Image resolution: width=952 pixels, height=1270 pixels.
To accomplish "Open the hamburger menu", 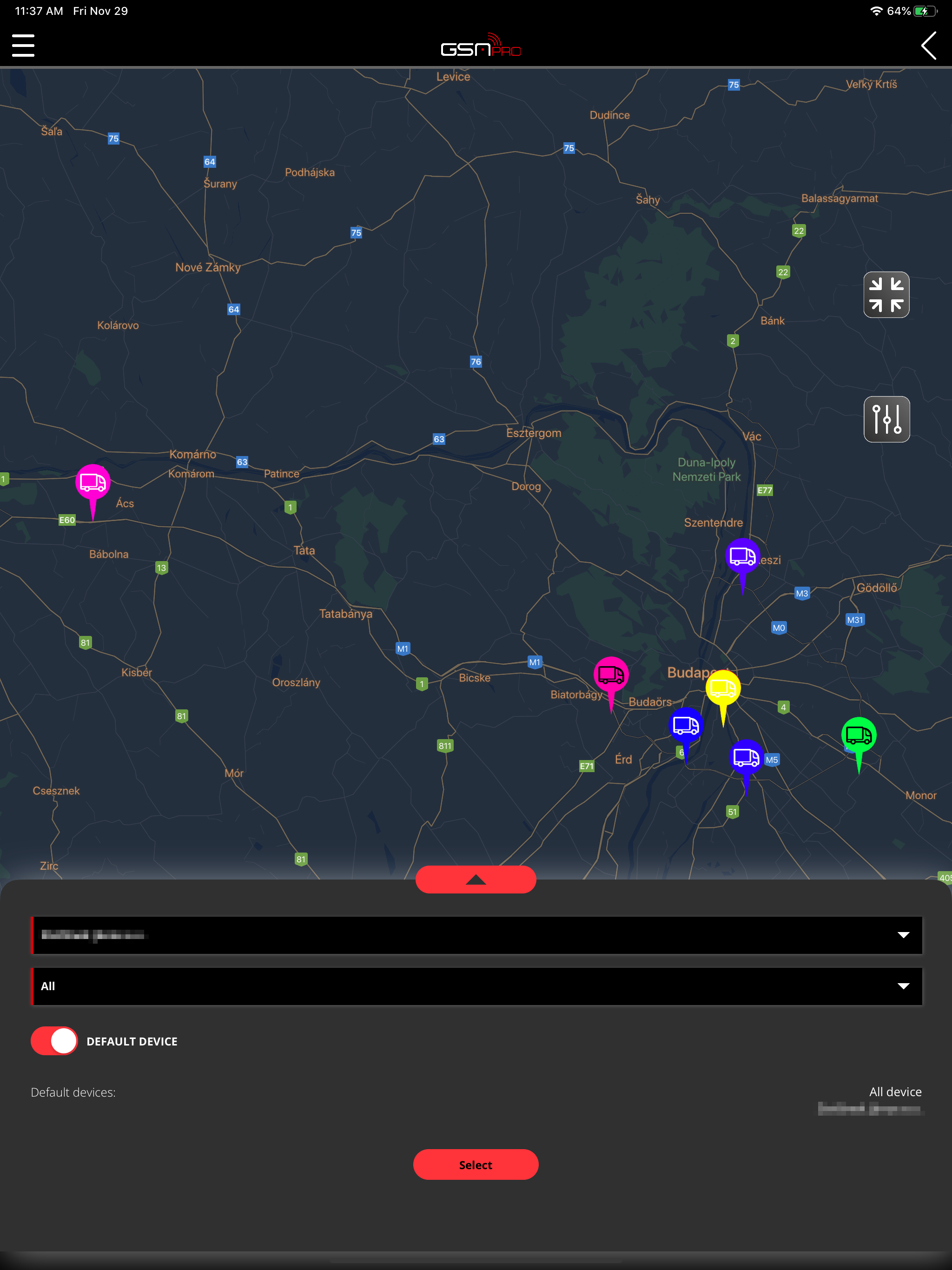I will pos(23,46).
